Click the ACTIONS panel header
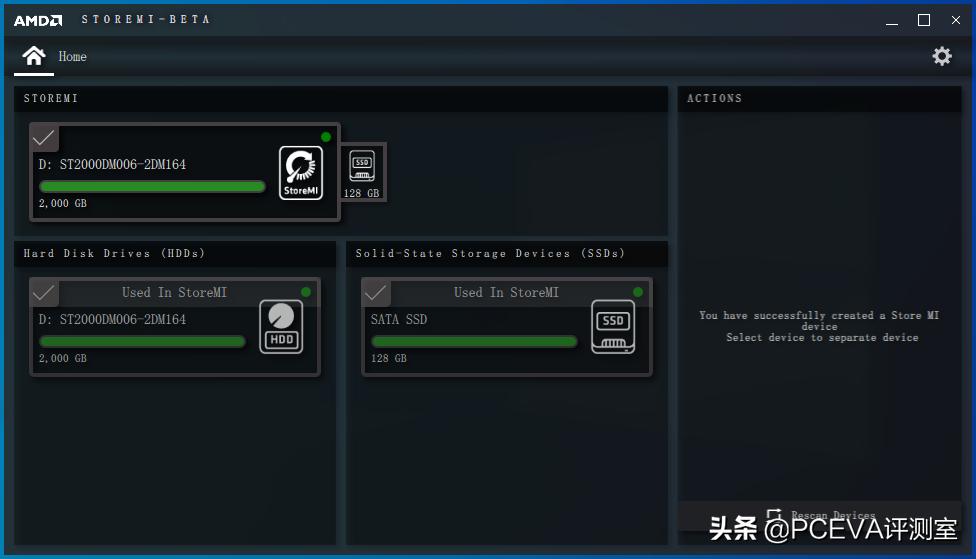Screen dimensions: 976x559 [819, 98]
